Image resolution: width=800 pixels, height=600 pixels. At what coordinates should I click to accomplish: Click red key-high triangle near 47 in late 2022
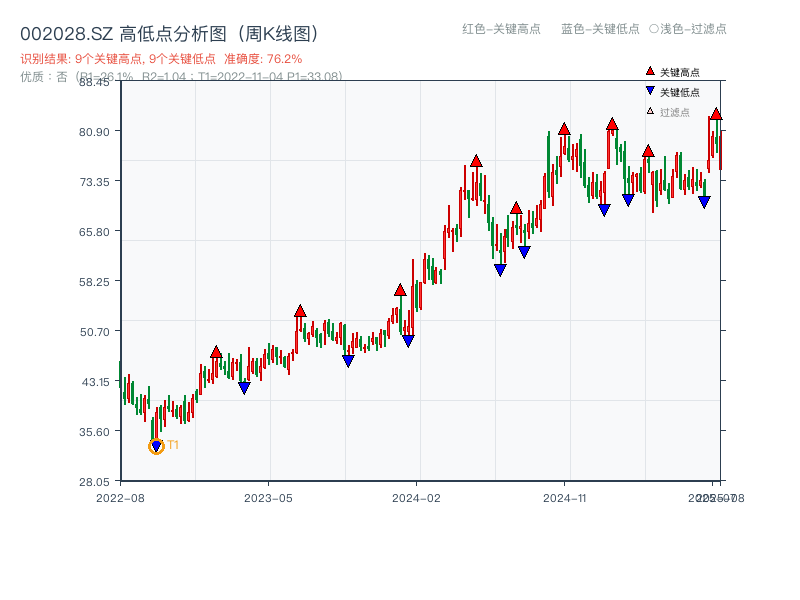click(216, 352)
